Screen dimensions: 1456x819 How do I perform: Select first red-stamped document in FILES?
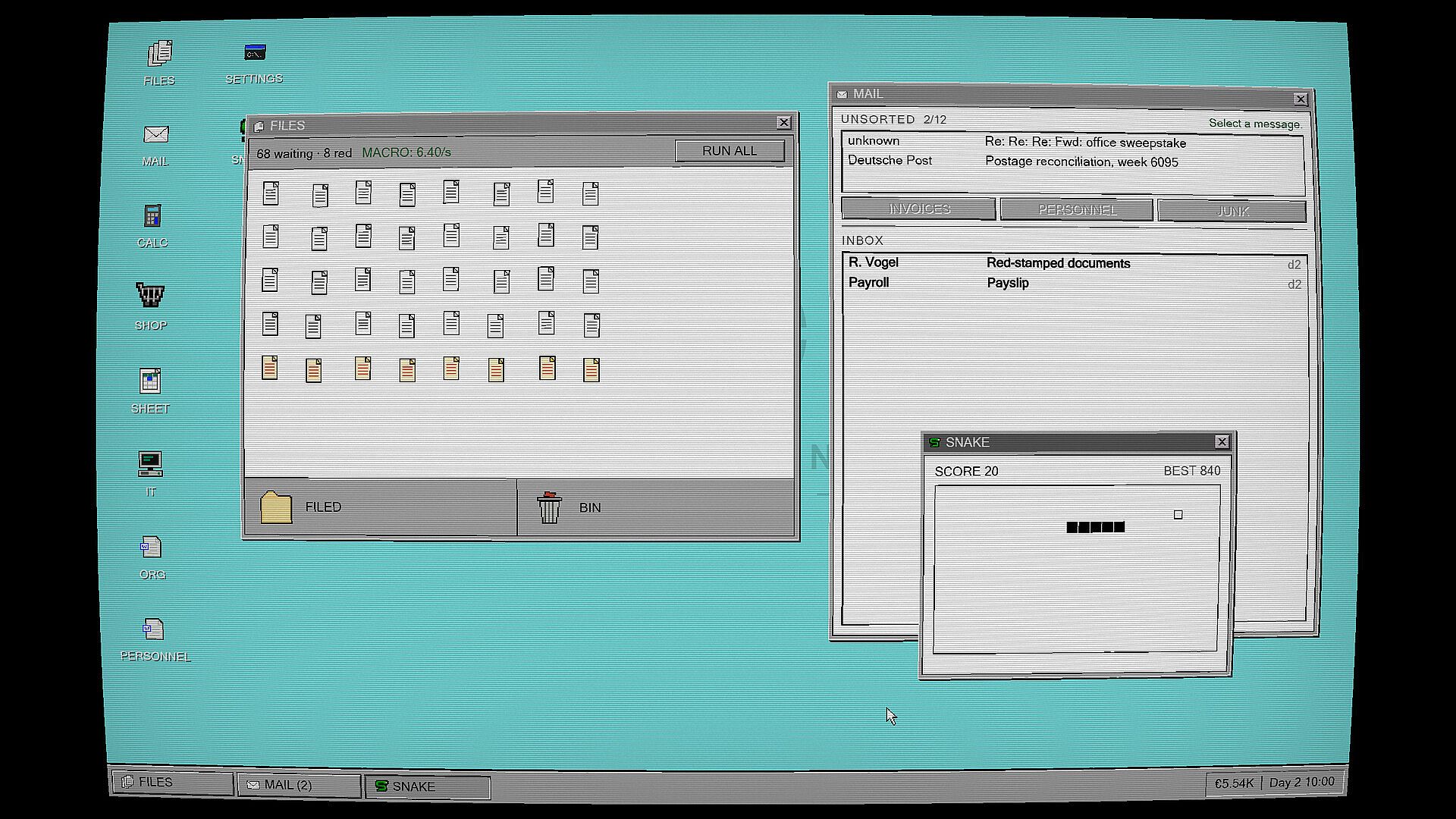[x=269, y=367]
